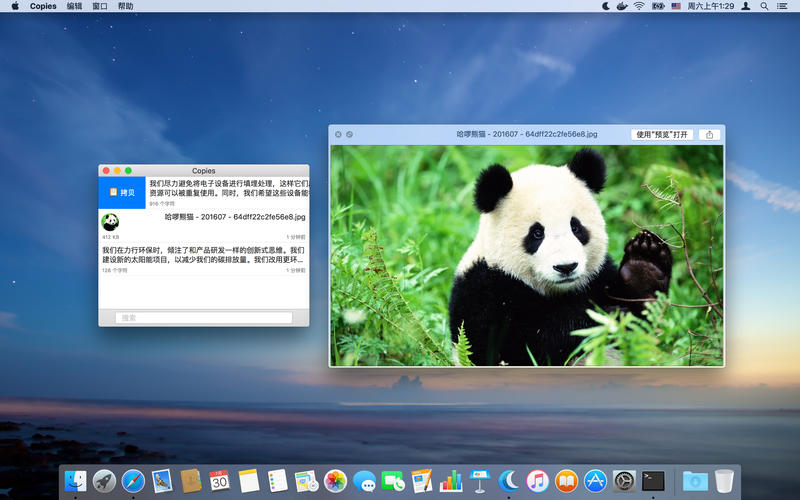Image resolution: width=800 pixels, height=500 pixels.
Task: Click the blue 拷贝 copy button
Action: [122, 192]
